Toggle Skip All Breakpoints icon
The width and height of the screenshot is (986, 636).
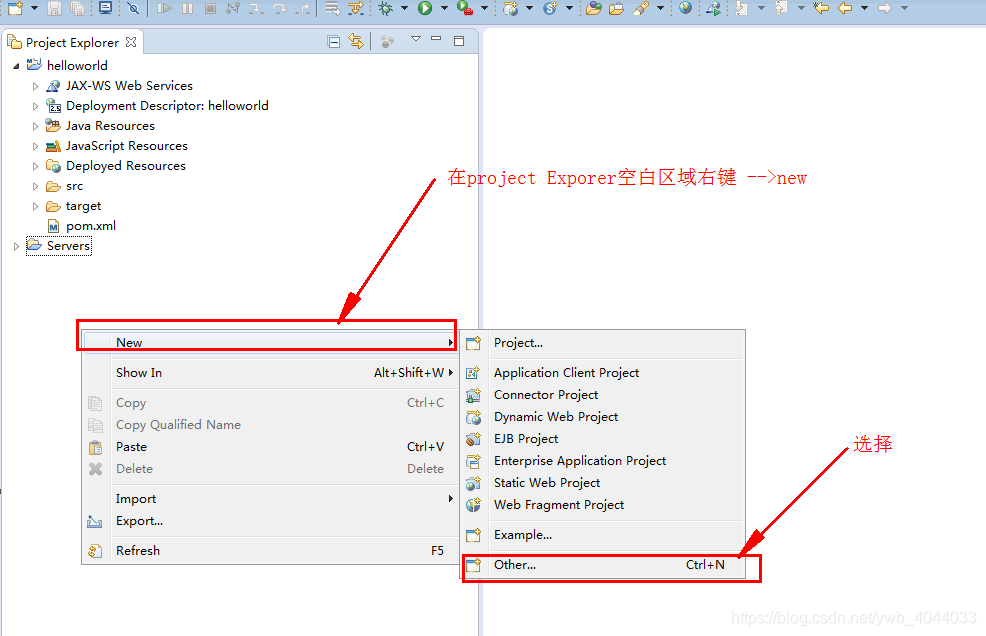click(x=133, y=8)
